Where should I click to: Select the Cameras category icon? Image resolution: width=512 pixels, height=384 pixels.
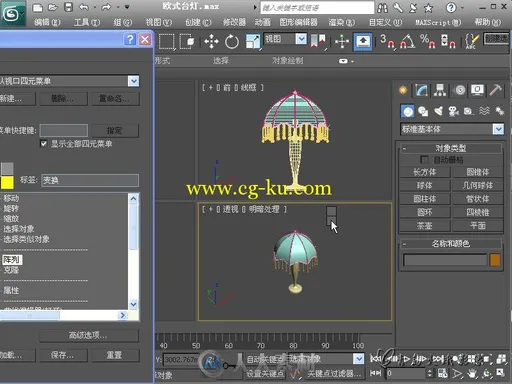coord(453,111)
